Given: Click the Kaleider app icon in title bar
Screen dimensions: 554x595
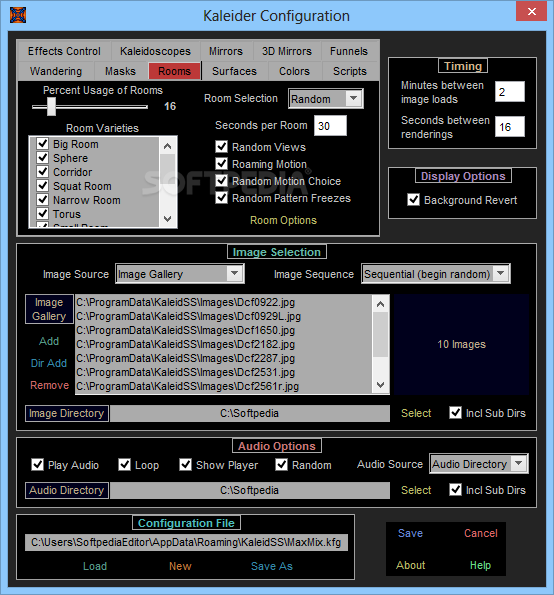Looking at the screenshot, I should 18,15.
